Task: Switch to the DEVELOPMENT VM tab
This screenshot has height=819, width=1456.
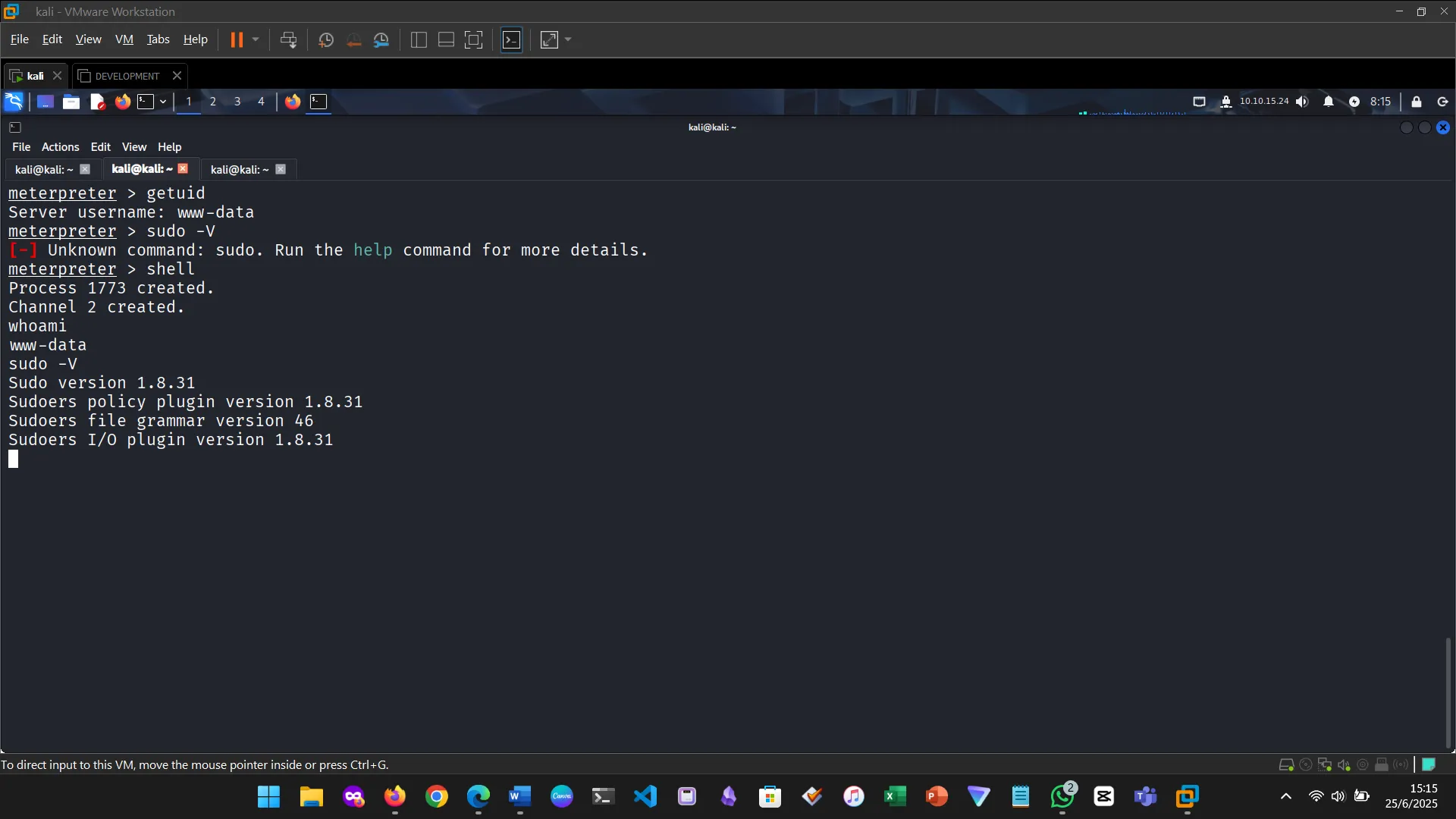Action: [127, 76]
